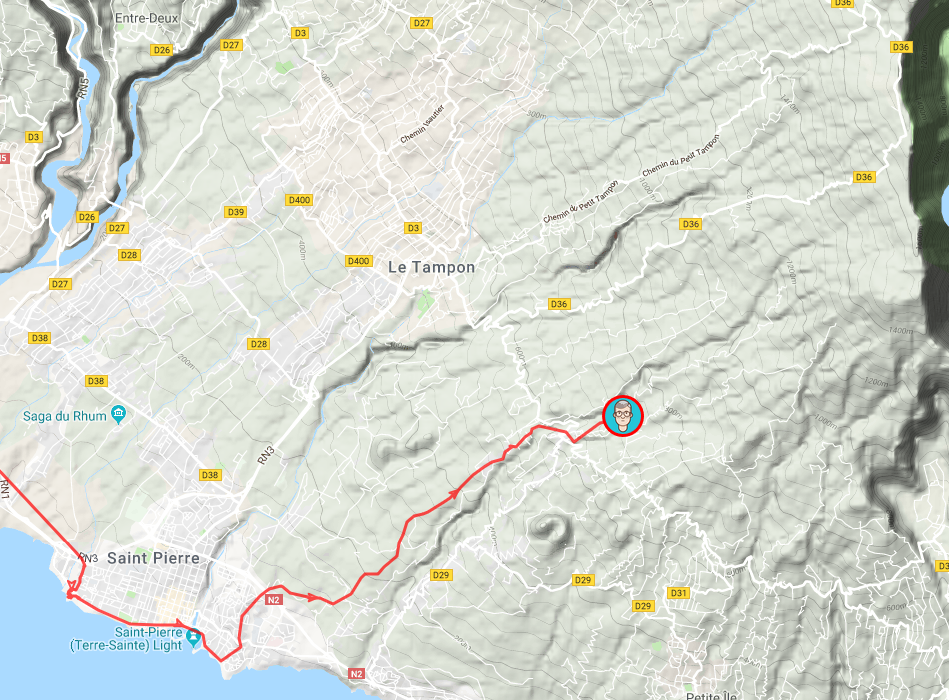Select the Entre-Deux town label
Viewport: 949px width, 700px height.
146,18
